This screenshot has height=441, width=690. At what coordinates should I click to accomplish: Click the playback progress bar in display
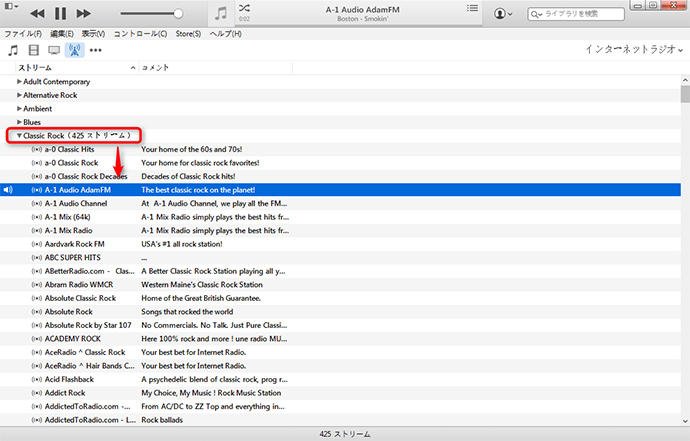359,25
